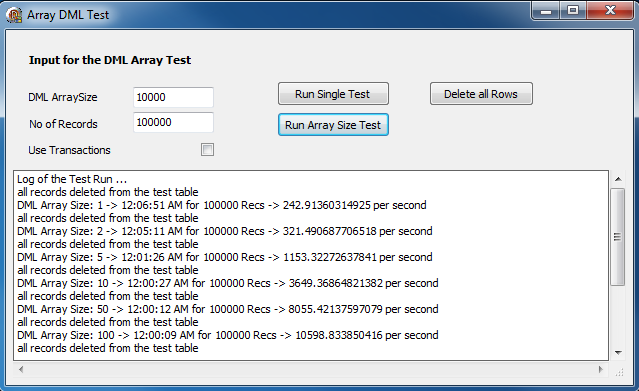Run the single test
Screen dimensions: 639x391
click(x=333, y=94)
